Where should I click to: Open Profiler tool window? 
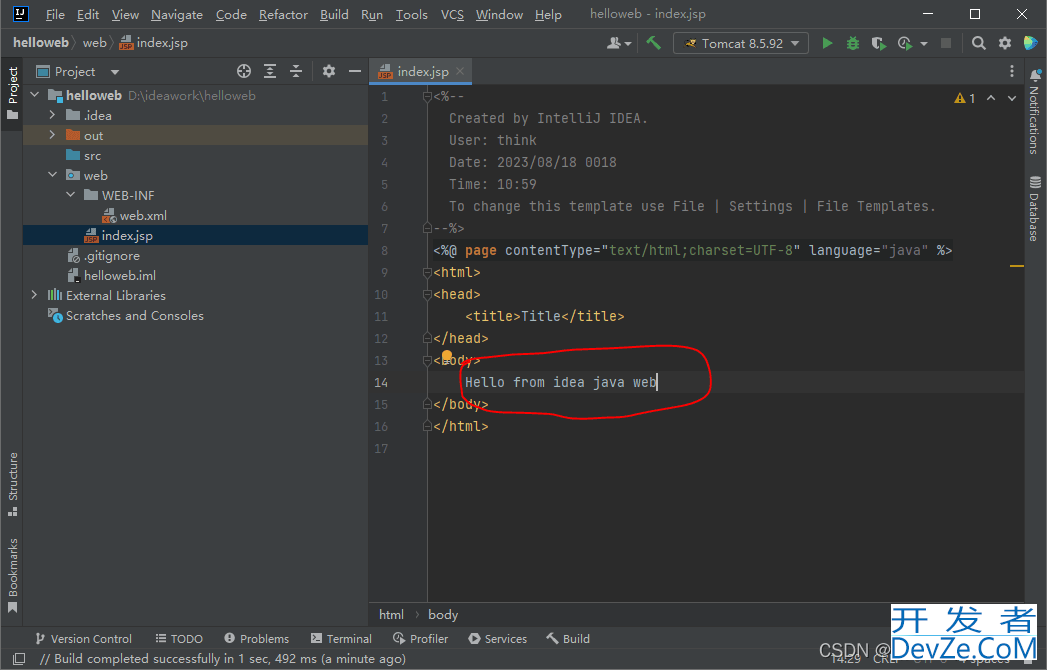pos(421,639)
